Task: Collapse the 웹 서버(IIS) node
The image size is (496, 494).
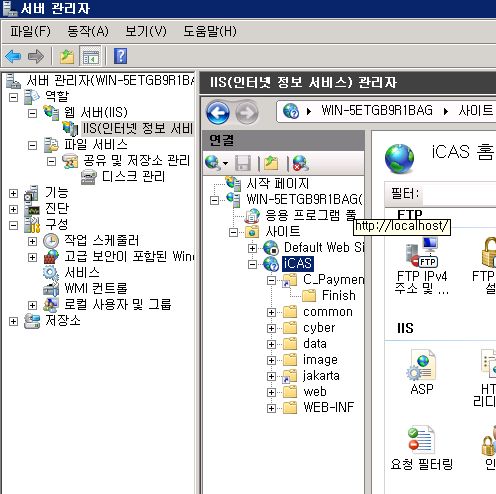Action: click(x=32, y=113)
